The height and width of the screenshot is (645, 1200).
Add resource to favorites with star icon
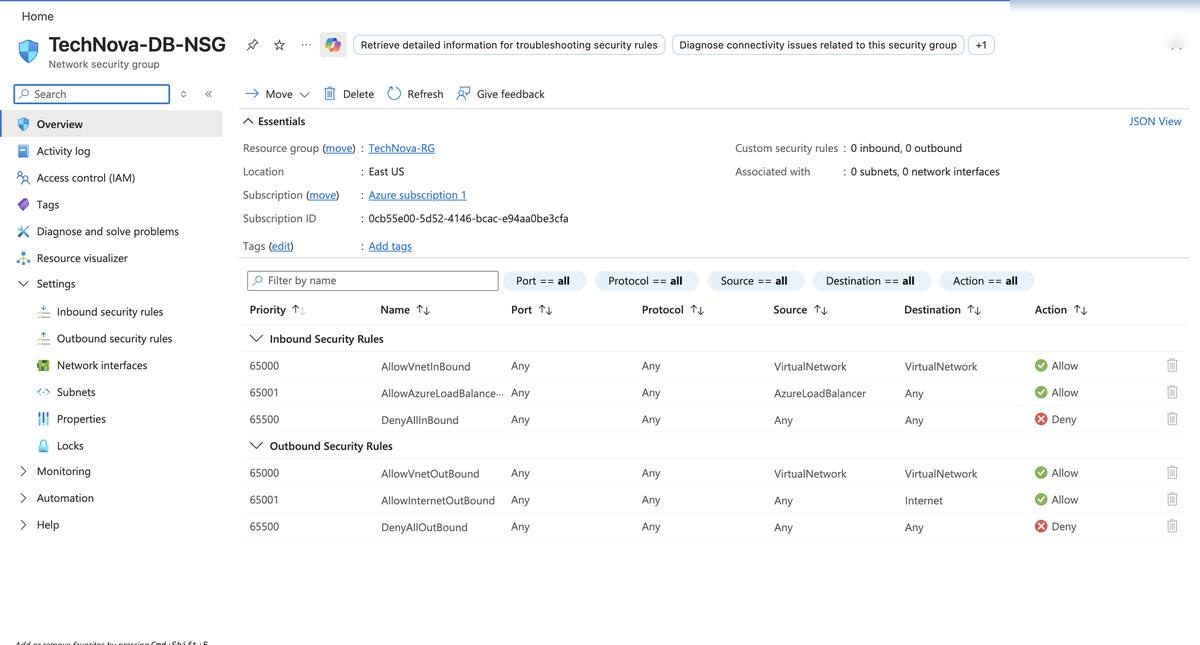coord(280,45)
